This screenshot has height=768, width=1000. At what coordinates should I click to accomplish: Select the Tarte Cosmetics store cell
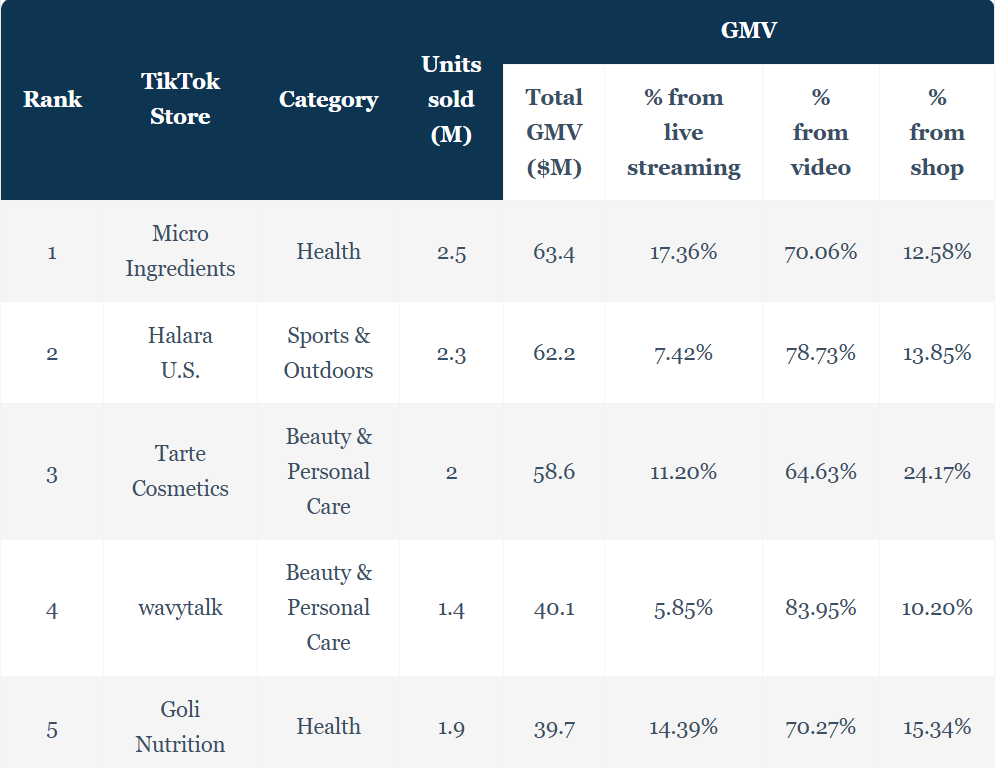click(180, 471)
